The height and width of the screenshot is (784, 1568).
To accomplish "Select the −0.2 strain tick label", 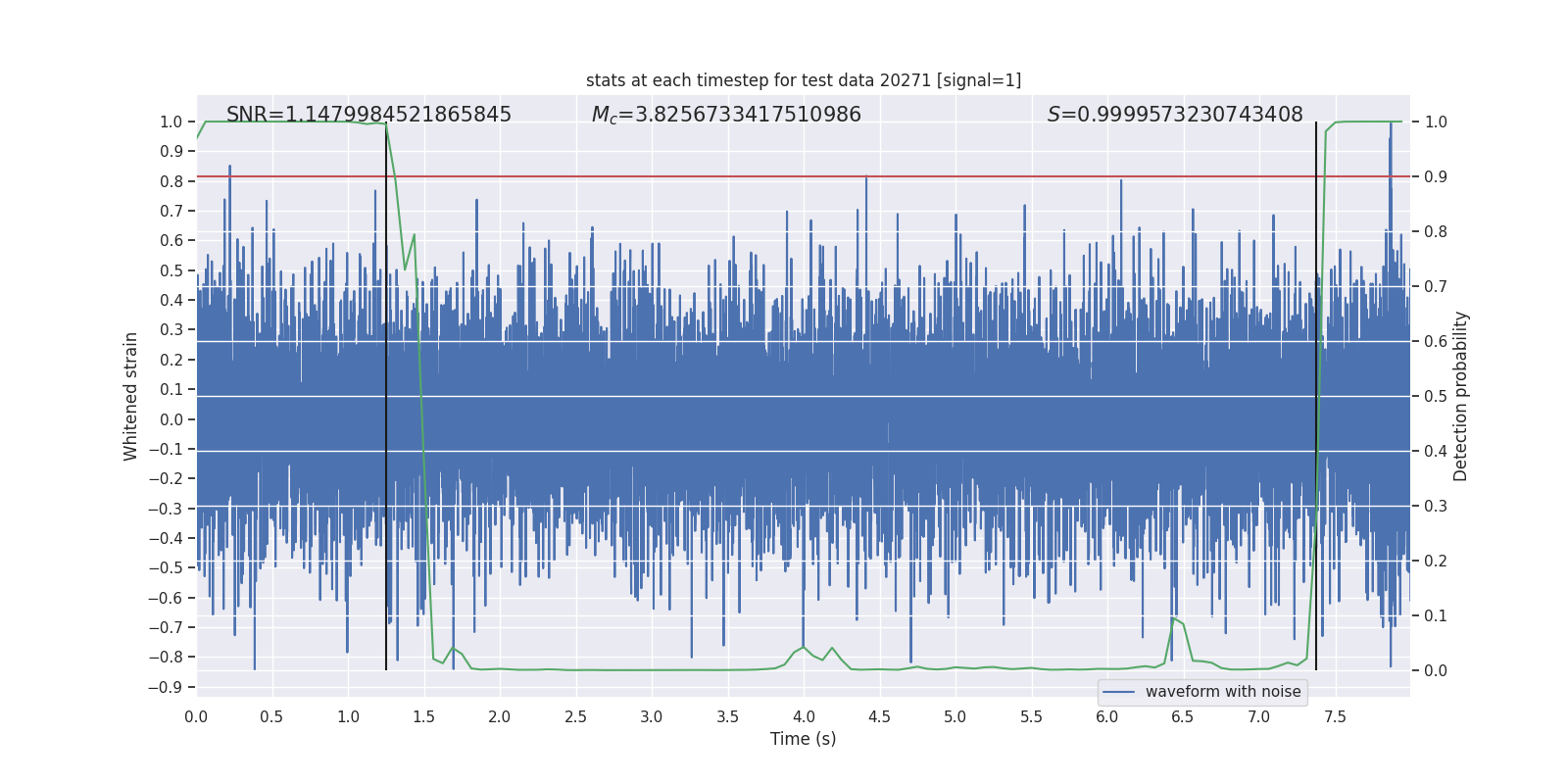I will pos(166,479).
